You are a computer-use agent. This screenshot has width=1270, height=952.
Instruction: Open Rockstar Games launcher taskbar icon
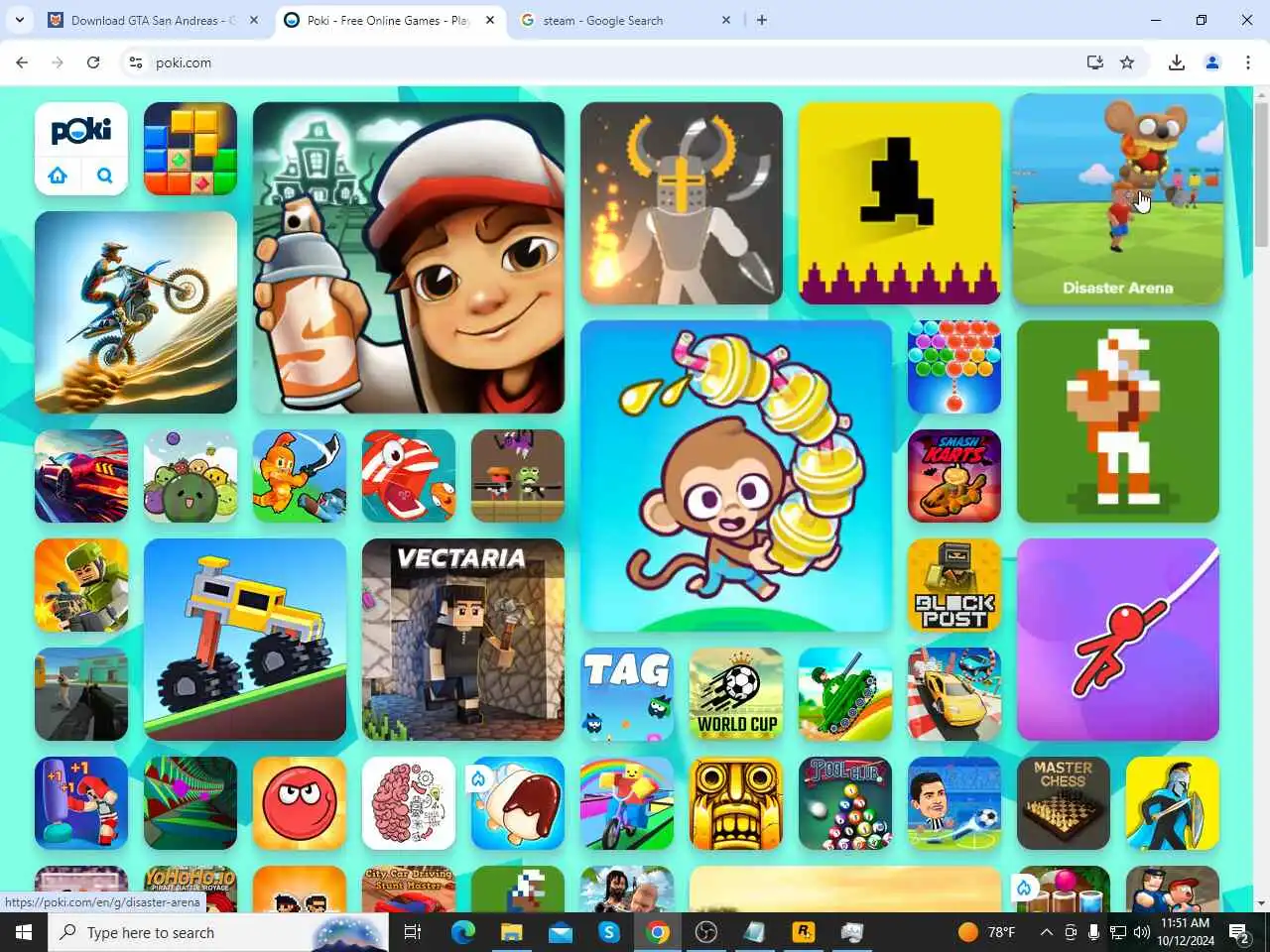(803, 932)
